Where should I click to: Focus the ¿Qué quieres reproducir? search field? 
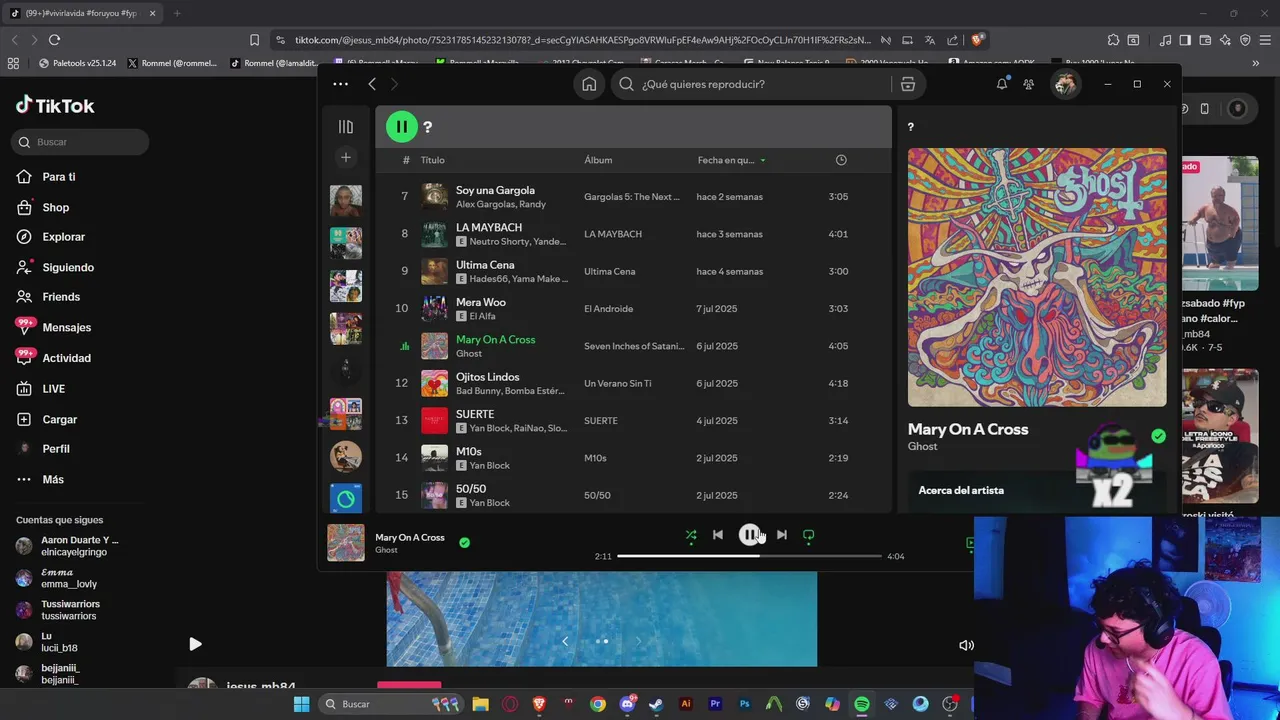[x=752, y=84]
